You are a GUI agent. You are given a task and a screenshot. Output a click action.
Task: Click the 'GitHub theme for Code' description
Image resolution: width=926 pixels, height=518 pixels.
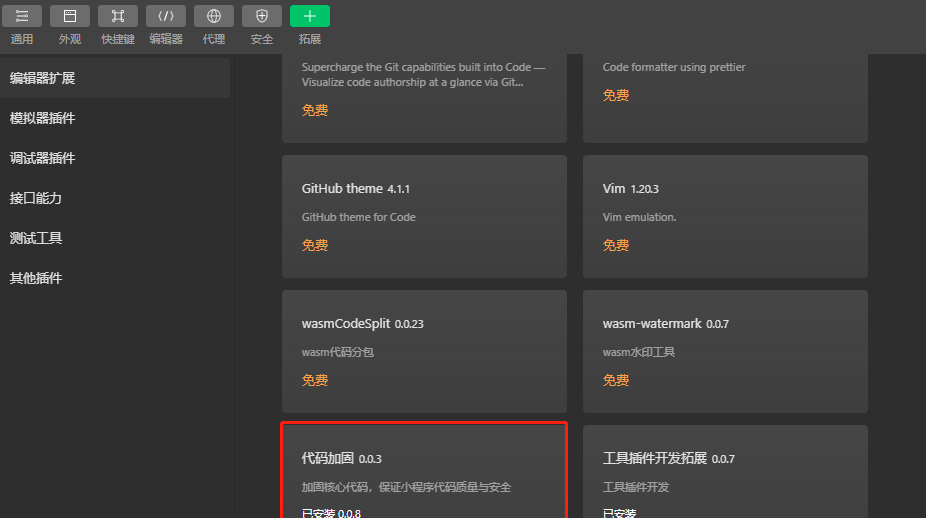click(358, 217)
